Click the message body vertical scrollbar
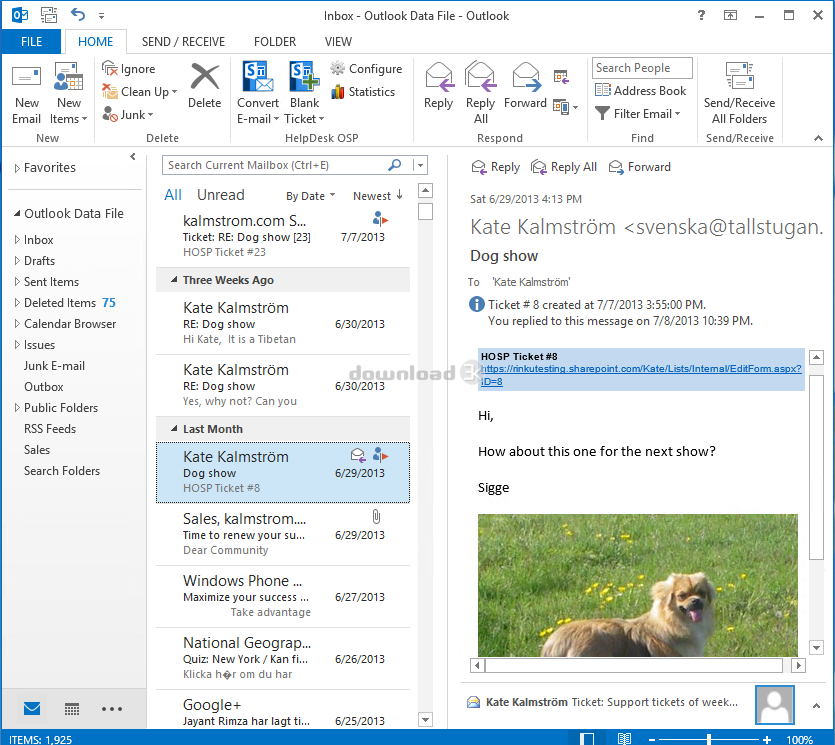 tap(816, 467)
